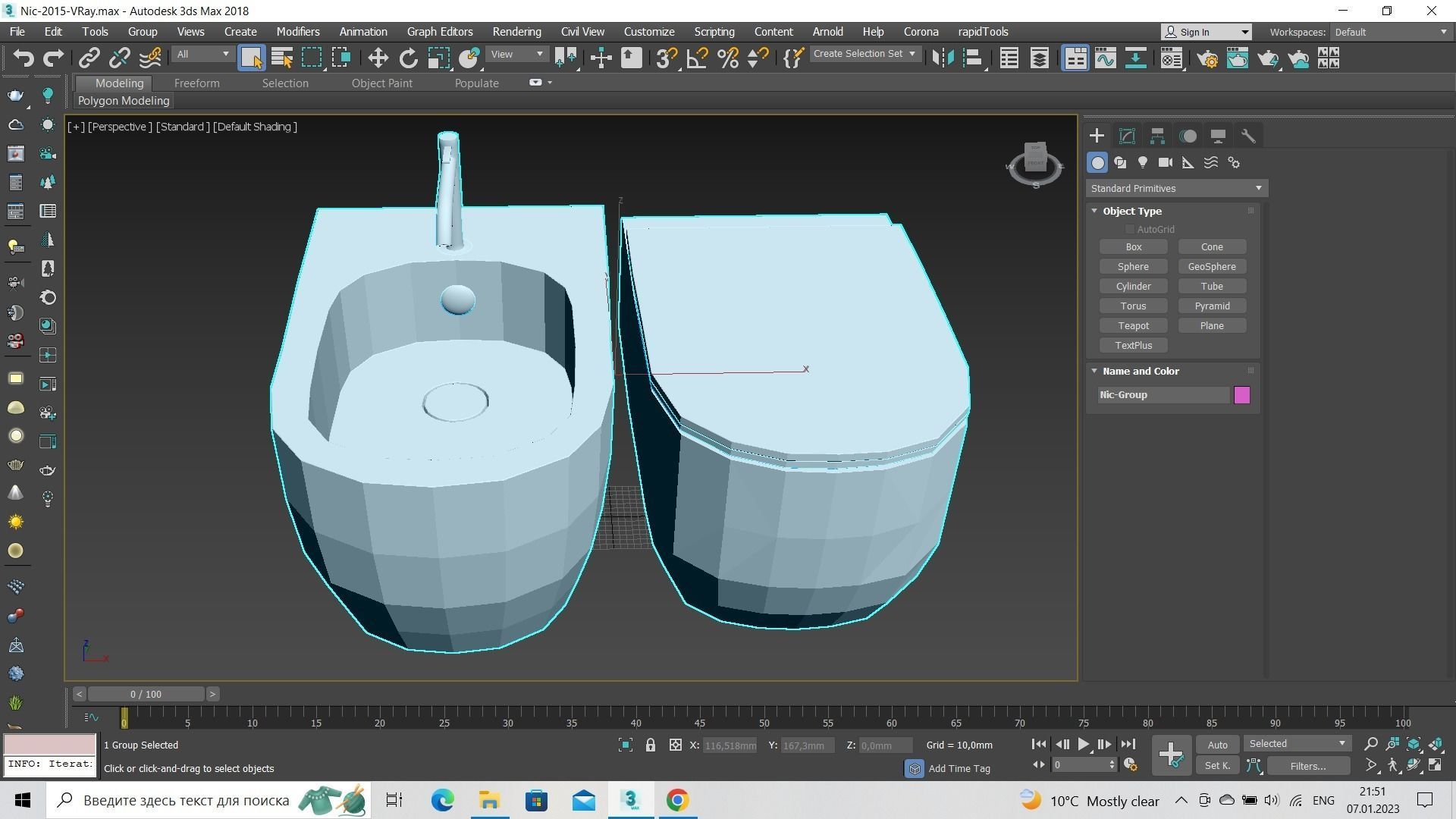1456x819 pixels.
Task: Open Select by Name dialog
Action: click(281, 57)
